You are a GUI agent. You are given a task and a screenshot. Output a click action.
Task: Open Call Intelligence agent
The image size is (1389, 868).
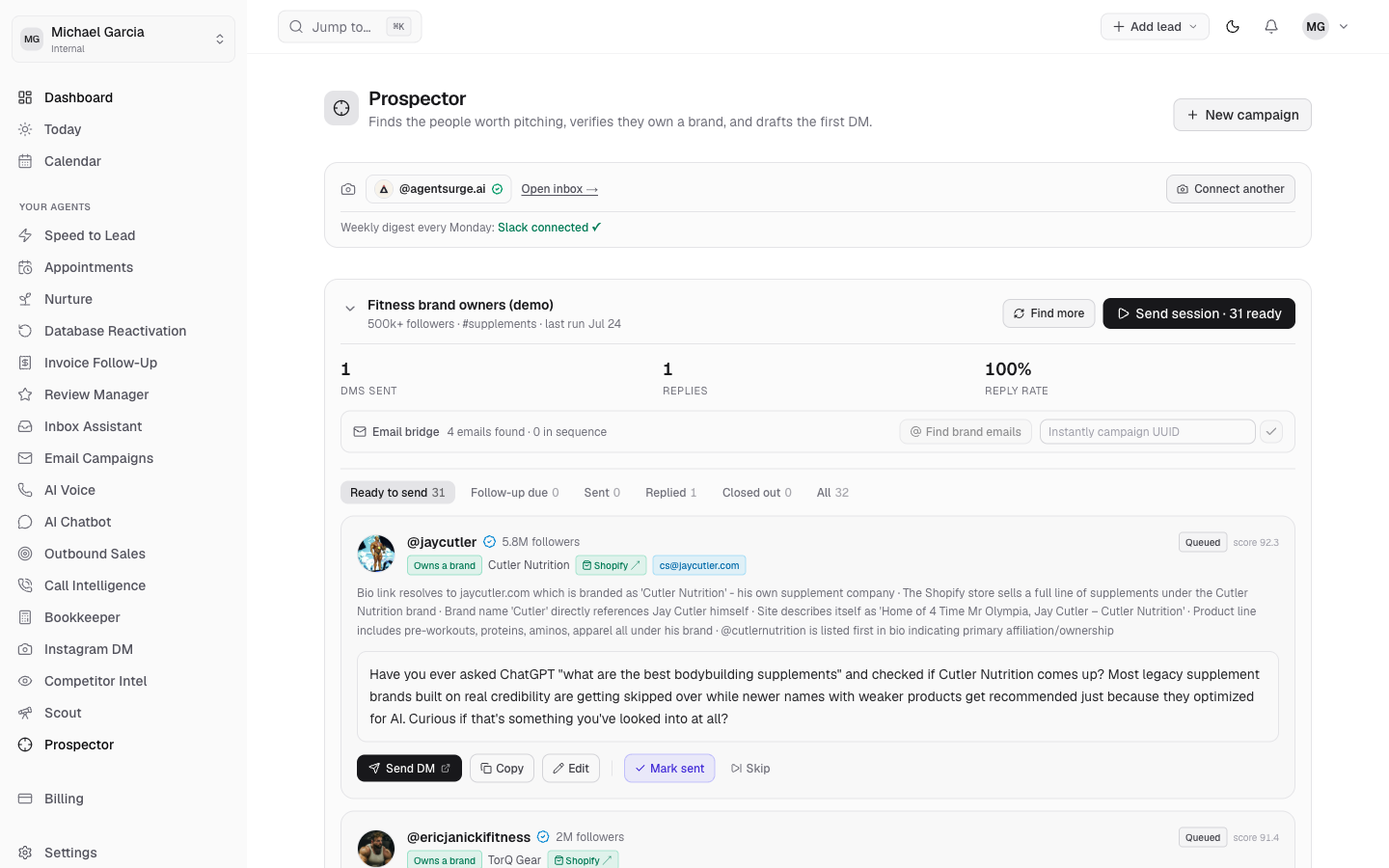[123, 585]
